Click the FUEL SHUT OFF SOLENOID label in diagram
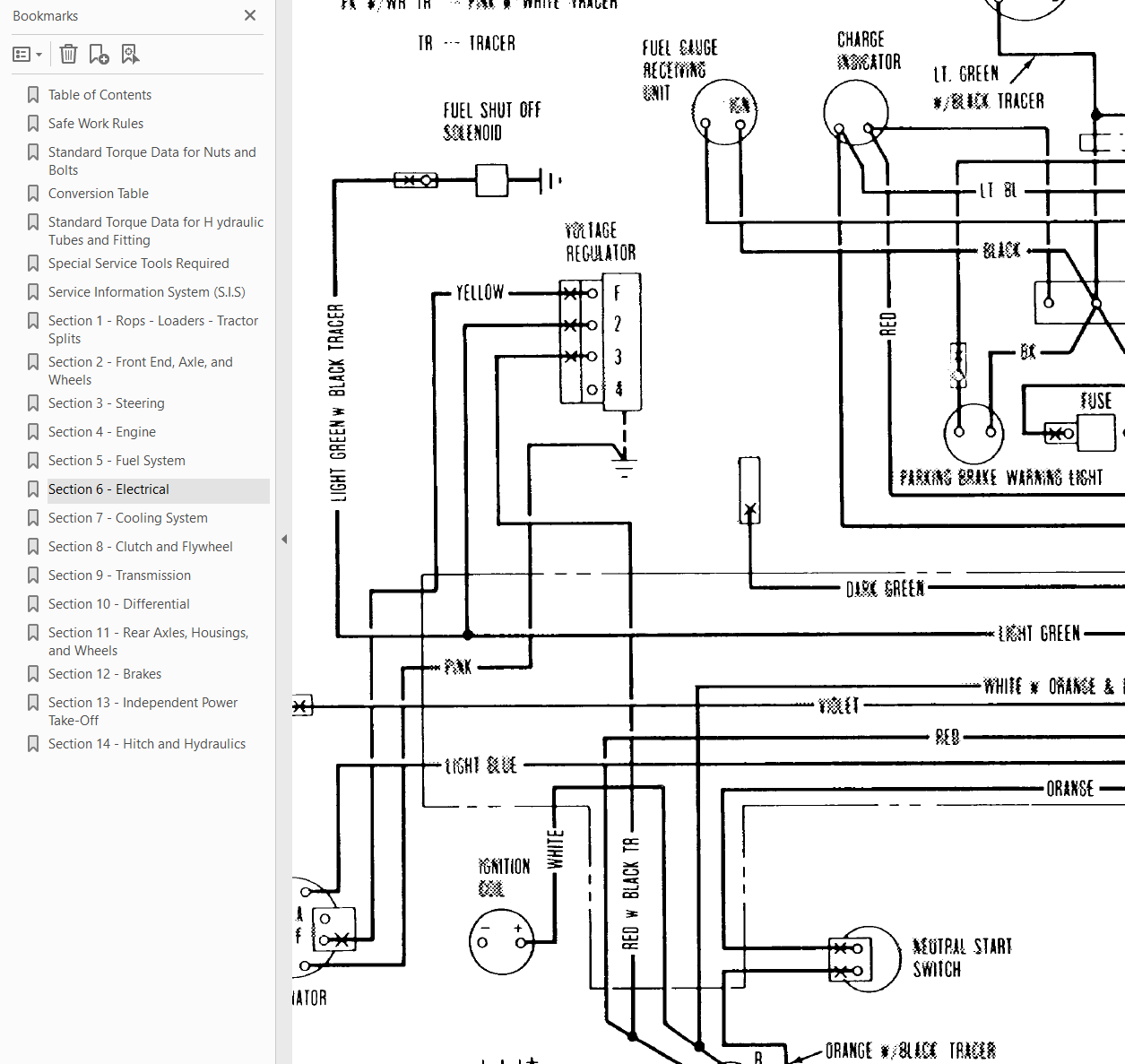This screenshot has width=1125, height=1064. tap(492, 122)
